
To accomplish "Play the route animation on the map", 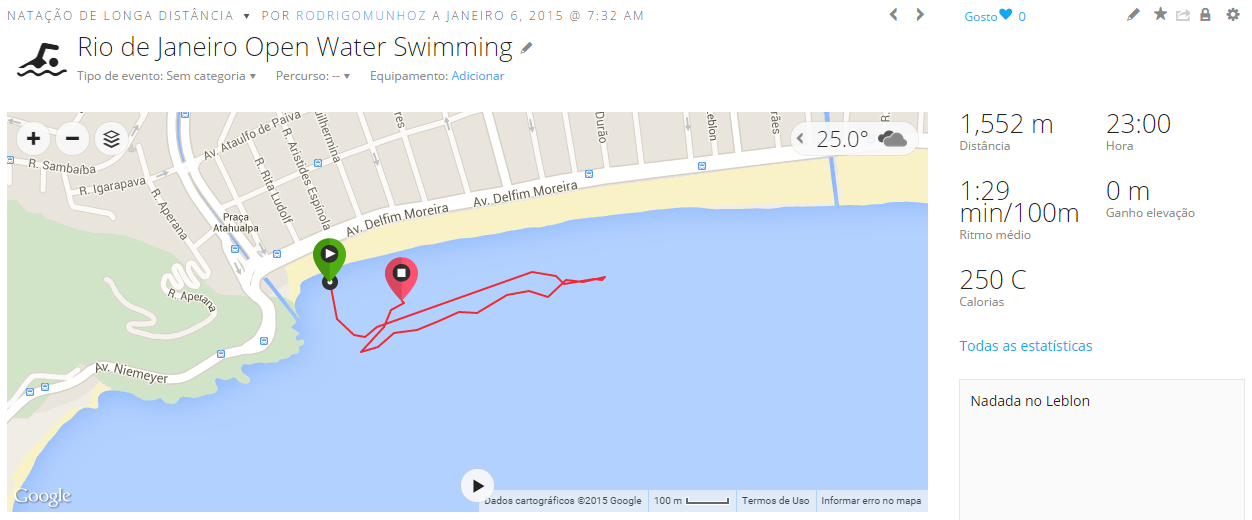I will point(477,485).
